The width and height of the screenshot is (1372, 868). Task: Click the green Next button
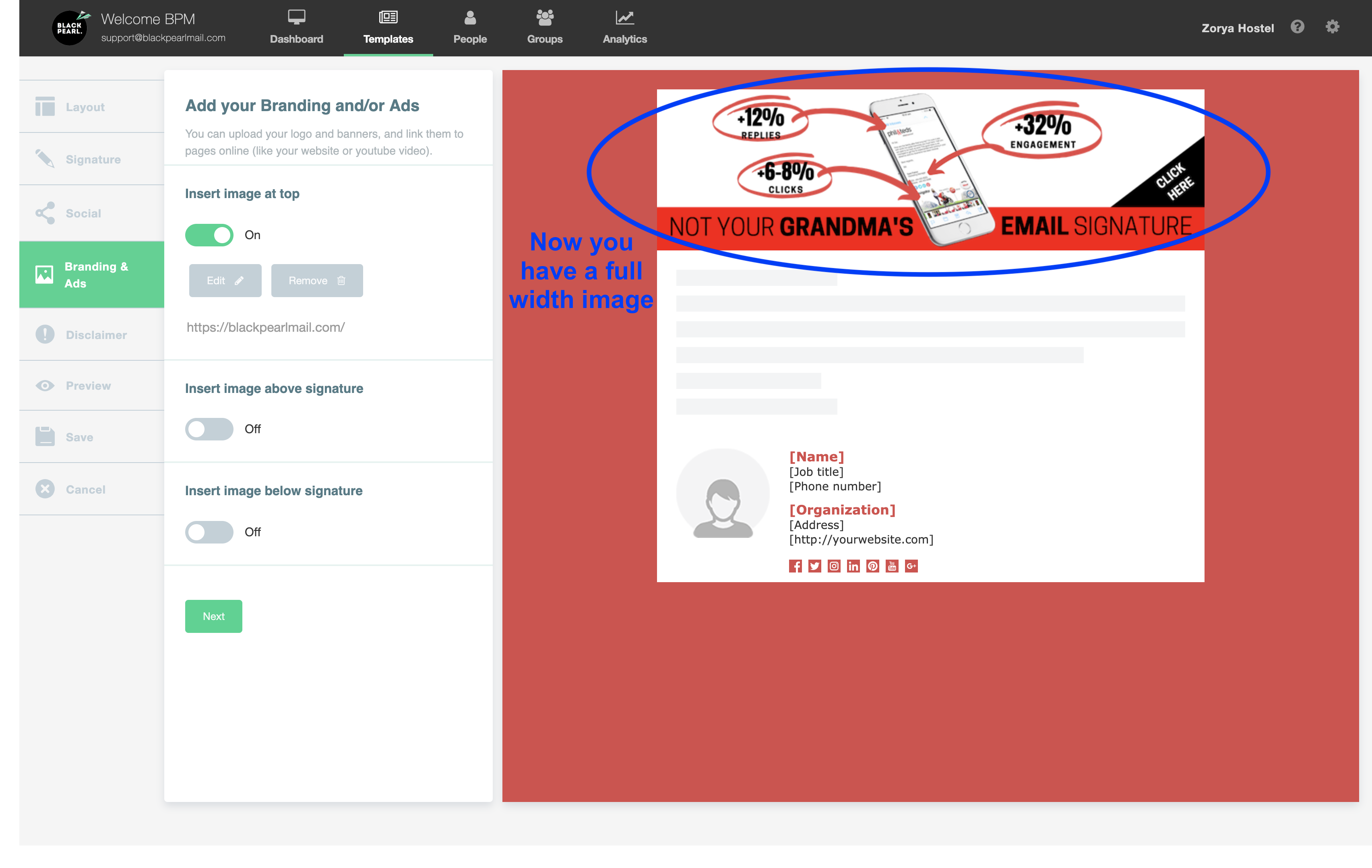point(214,616)
